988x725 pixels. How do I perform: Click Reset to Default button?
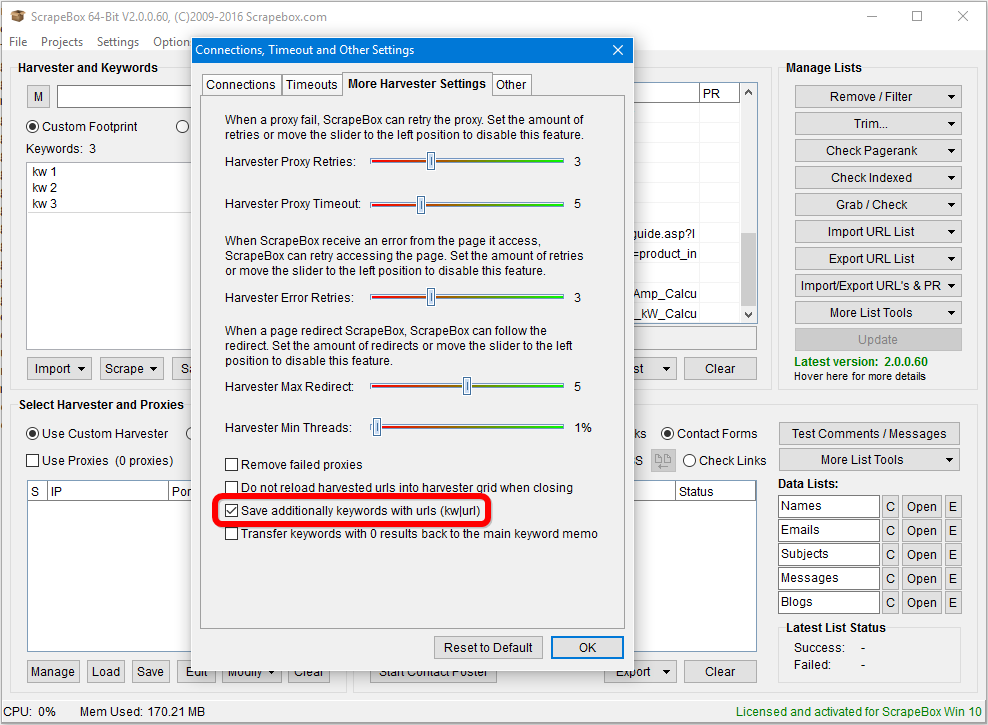(x=488, y=648)
